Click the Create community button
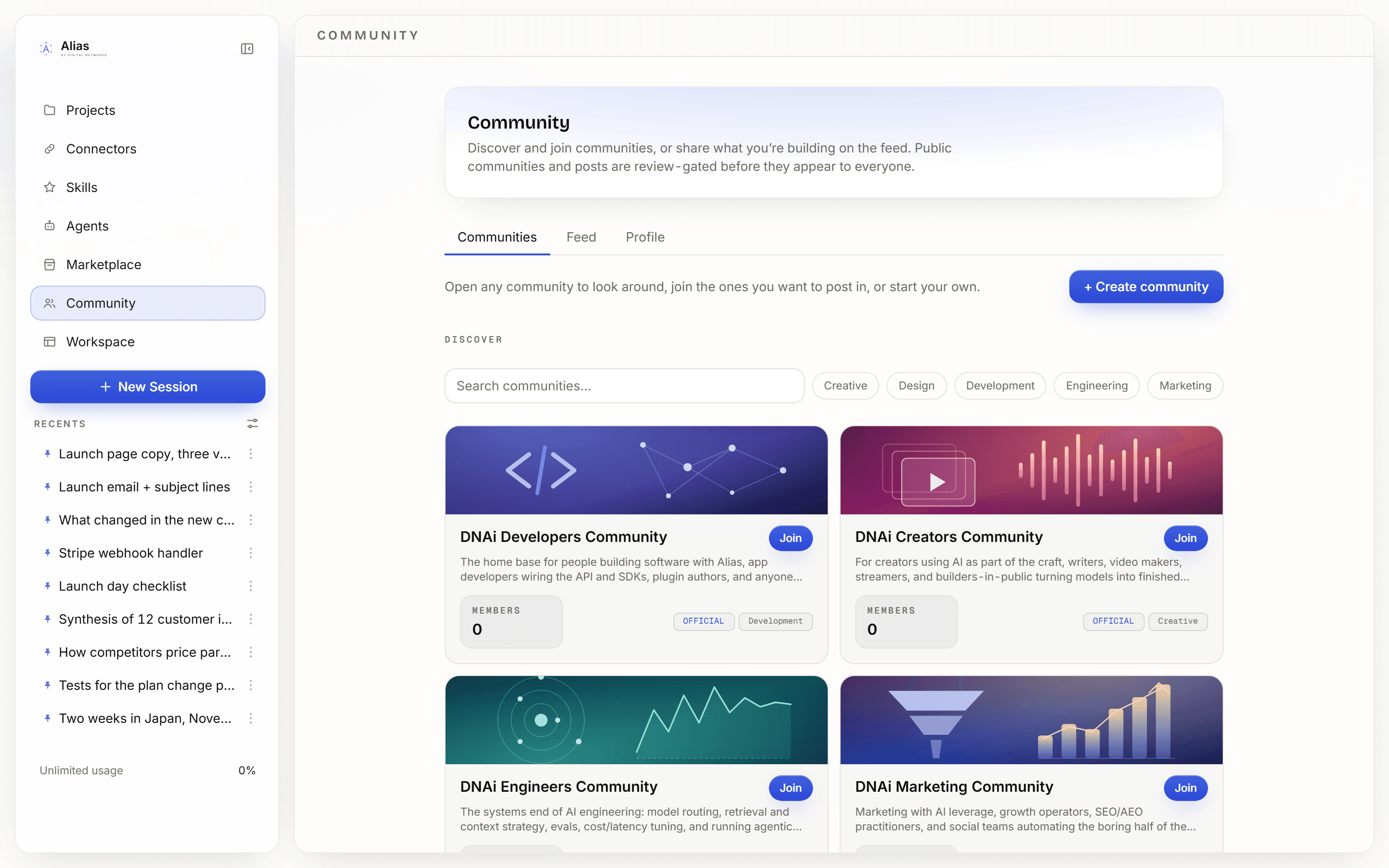The width and height of the screenshot is (1389, 868). 1146,287
